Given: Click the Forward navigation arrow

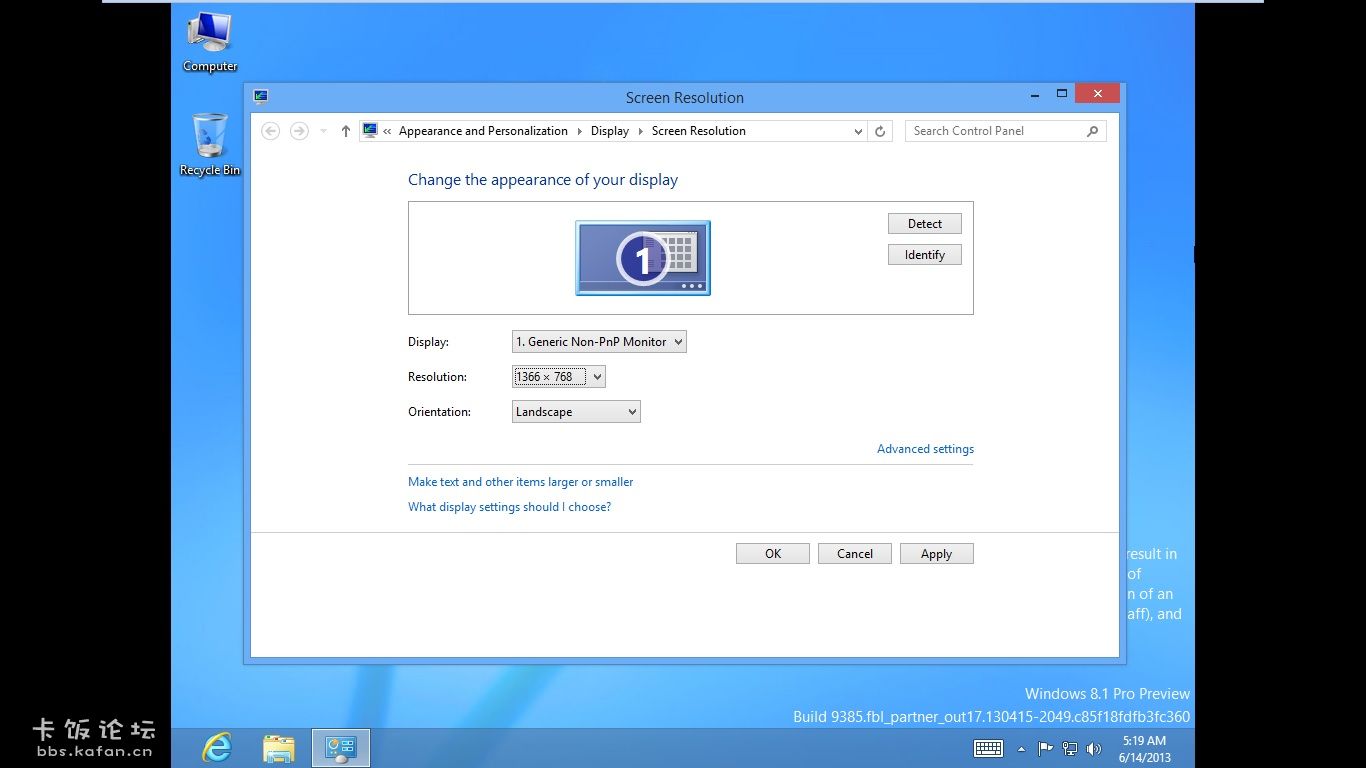Looking at the screenshot, I should 299,131.
